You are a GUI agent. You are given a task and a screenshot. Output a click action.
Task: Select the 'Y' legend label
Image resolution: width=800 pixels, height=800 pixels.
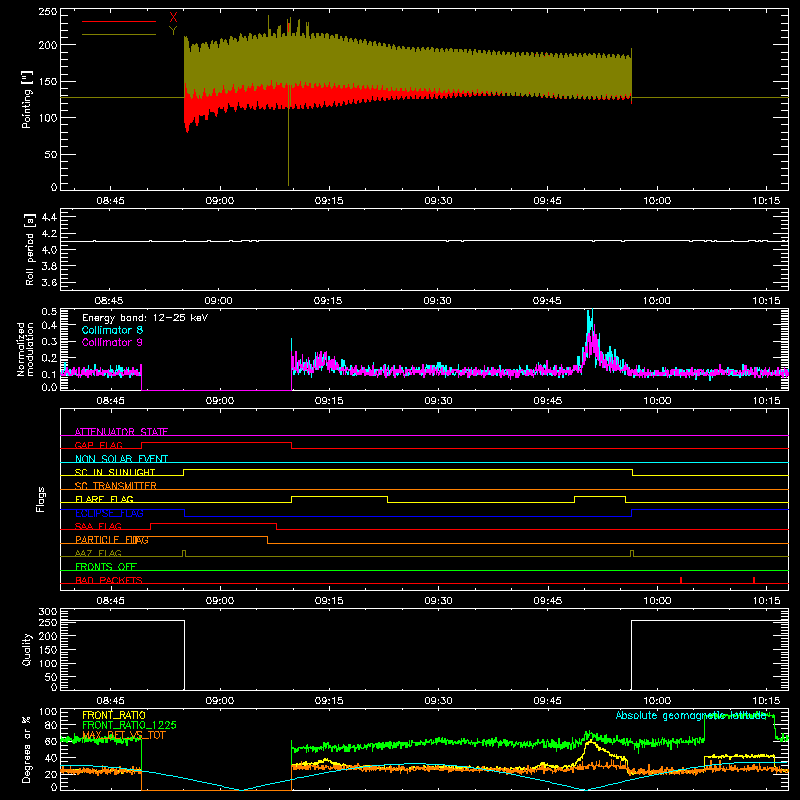point(173,31)
